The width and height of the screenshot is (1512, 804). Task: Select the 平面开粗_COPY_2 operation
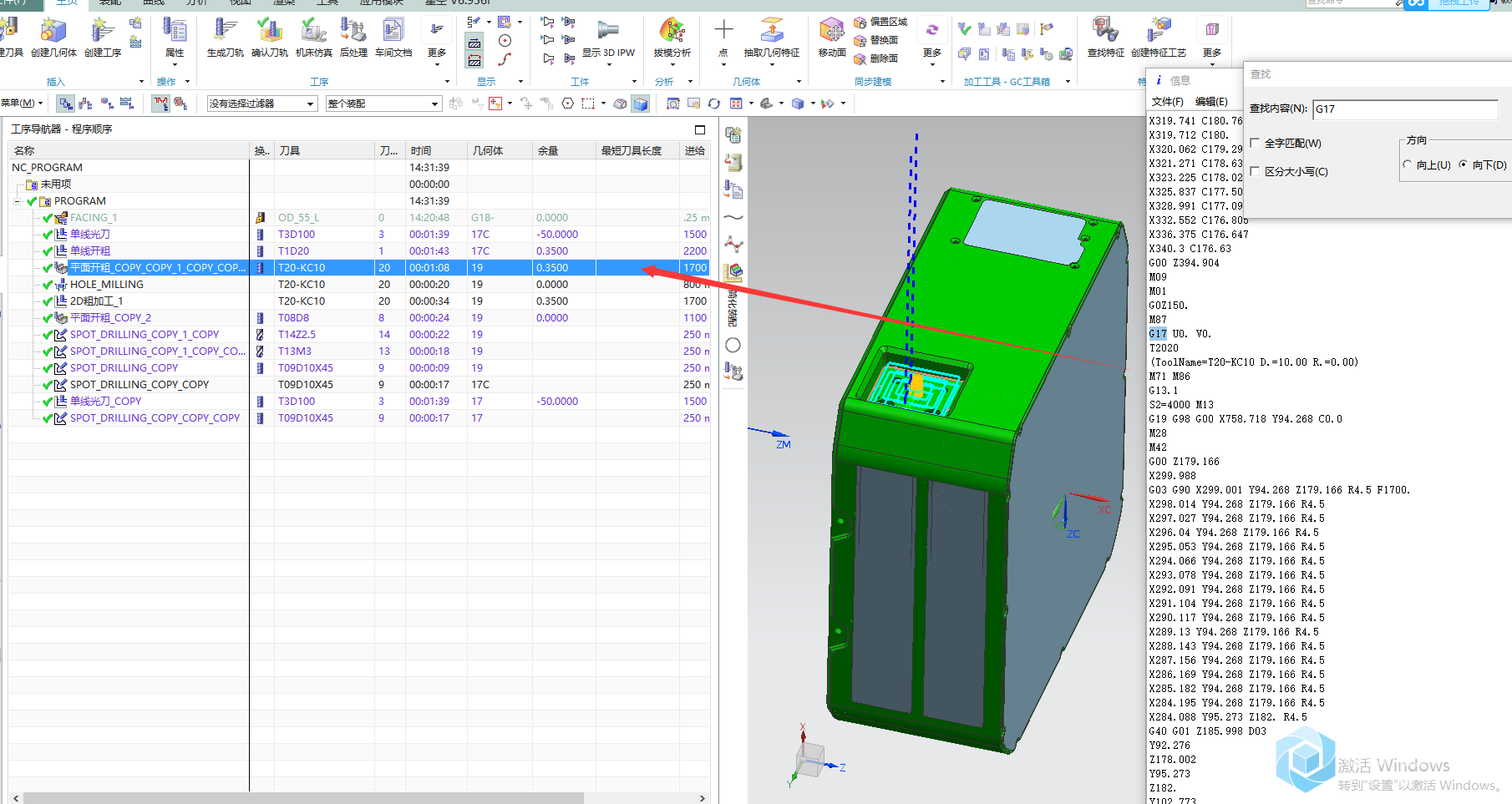tap(110, 318)
